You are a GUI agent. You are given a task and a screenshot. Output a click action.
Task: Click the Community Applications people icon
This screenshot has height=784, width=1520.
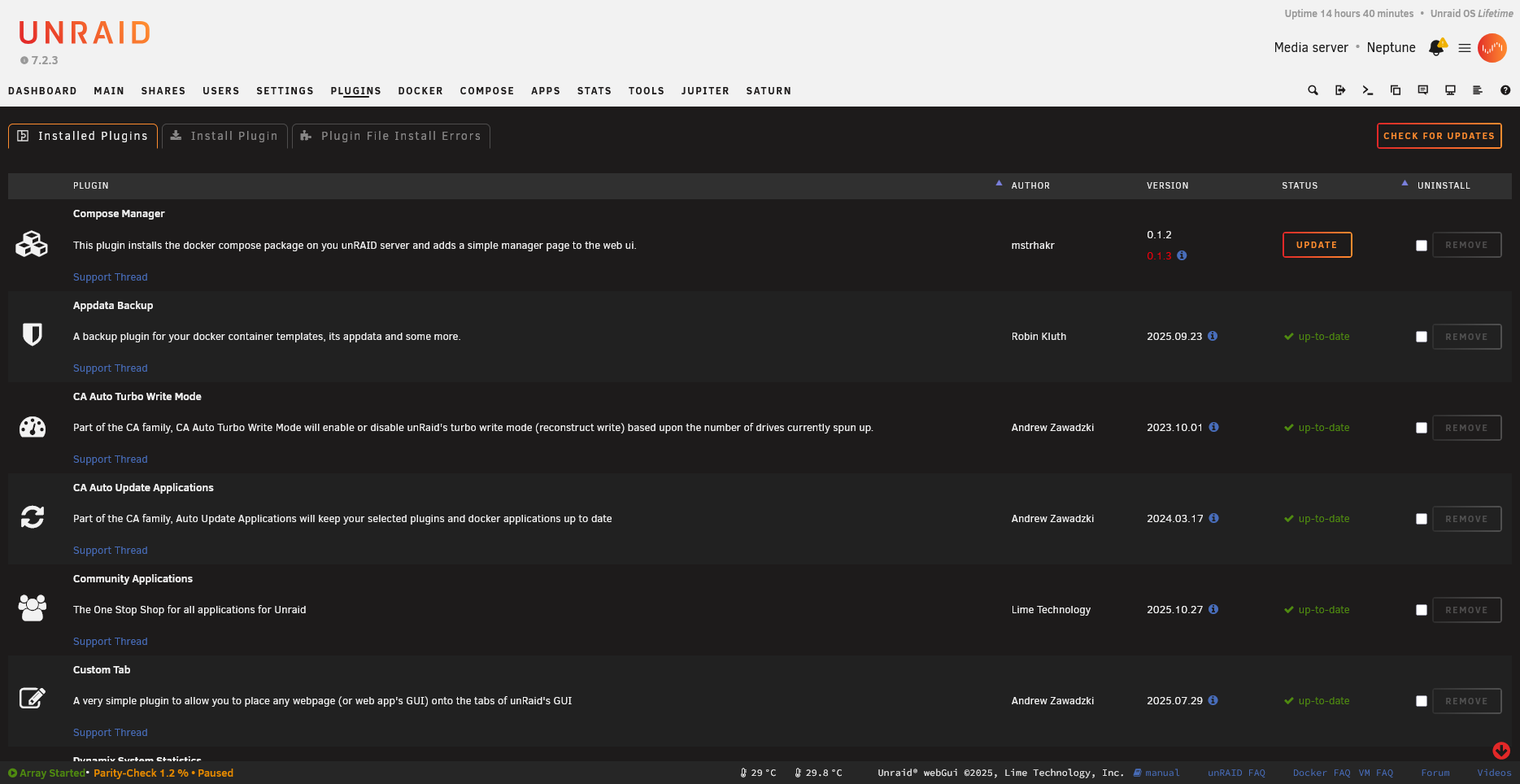pyautogui.click(x=33, y=608)
